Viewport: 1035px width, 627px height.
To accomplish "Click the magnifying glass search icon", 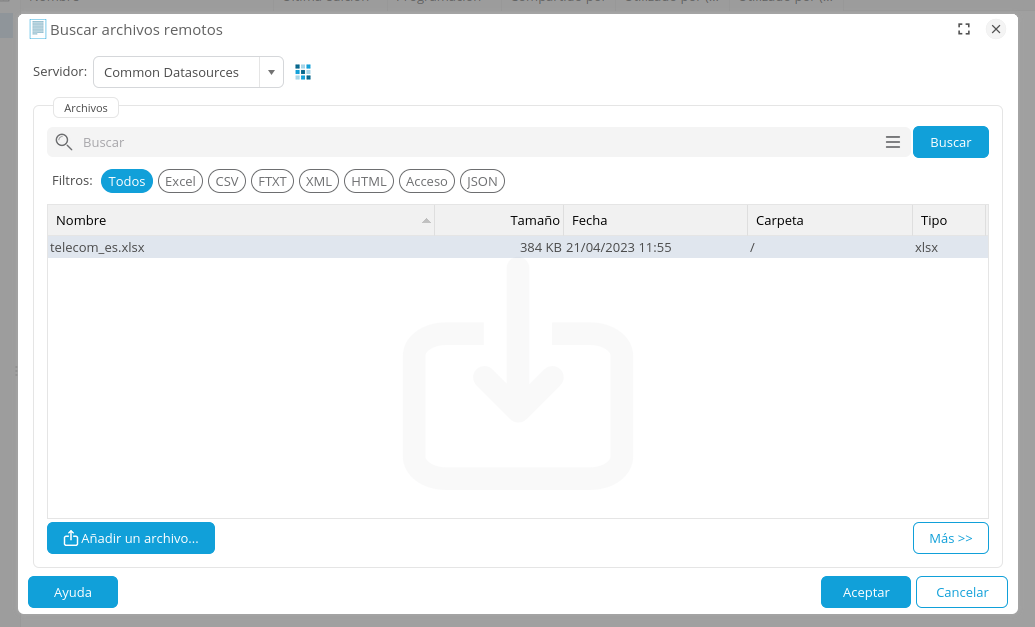I will coord(64,142).
